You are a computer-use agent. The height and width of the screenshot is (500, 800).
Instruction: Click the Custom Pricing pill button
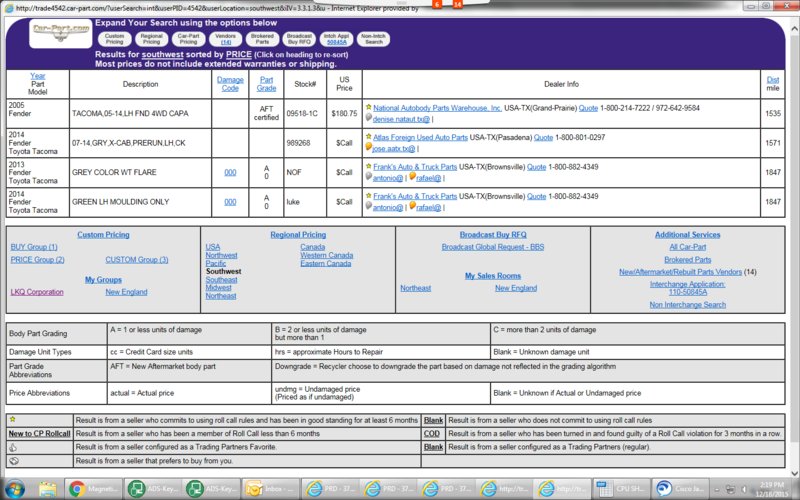[x=114, y=39]
